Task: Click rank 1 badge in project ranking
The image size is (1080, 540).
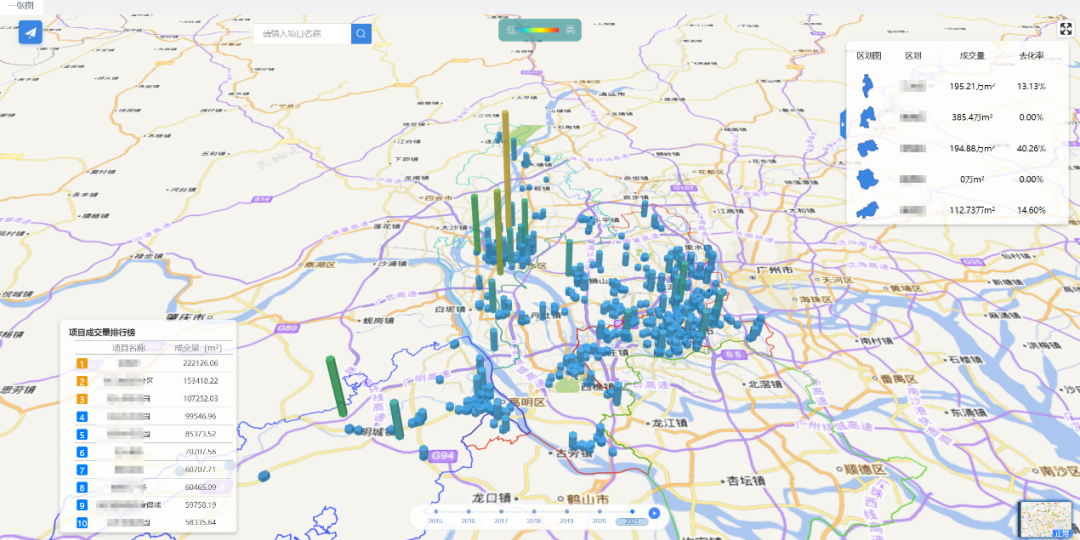Action: click(x=82, y=363)
